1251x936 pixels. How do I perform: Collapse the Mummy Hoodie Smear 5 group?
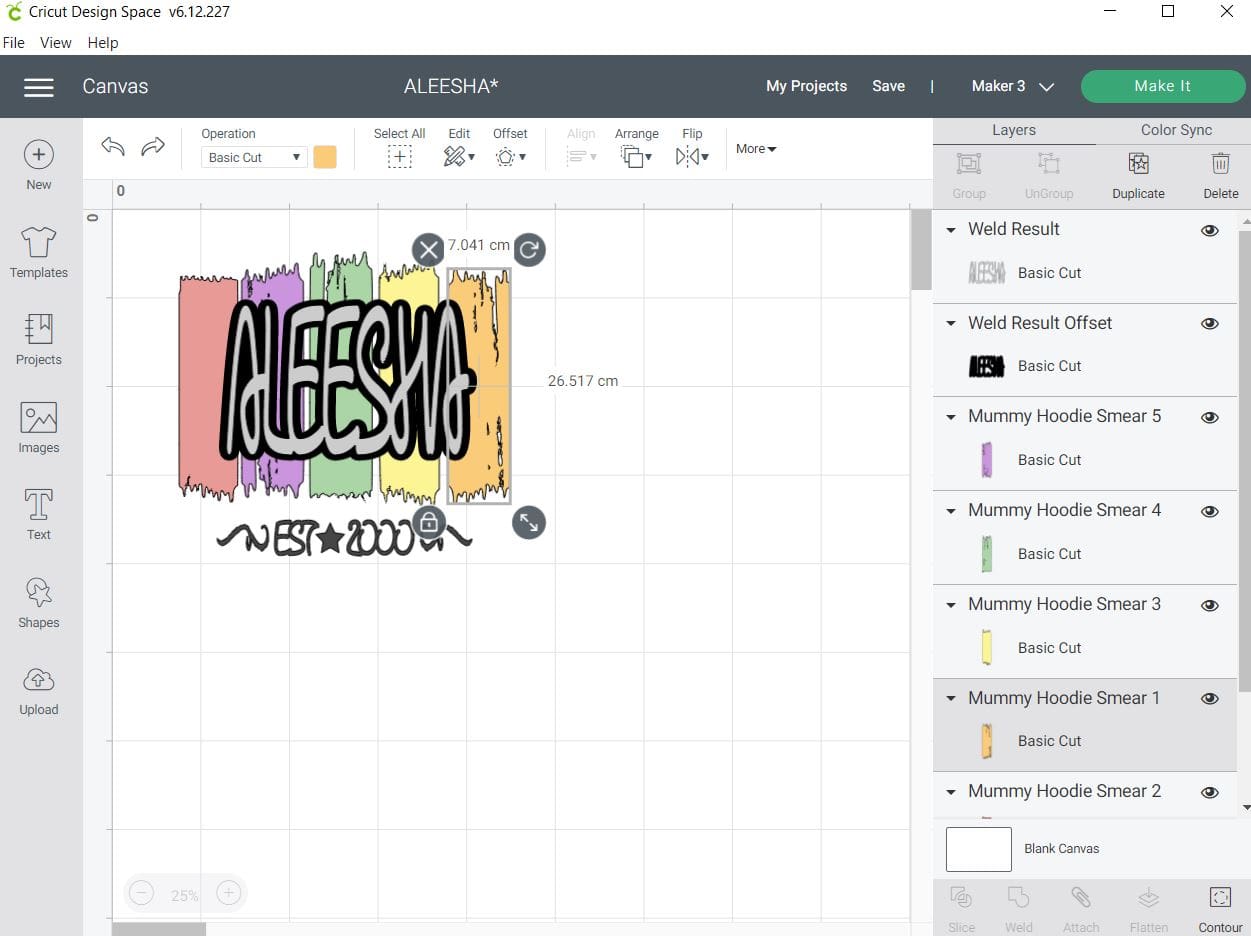pos(951,417)
